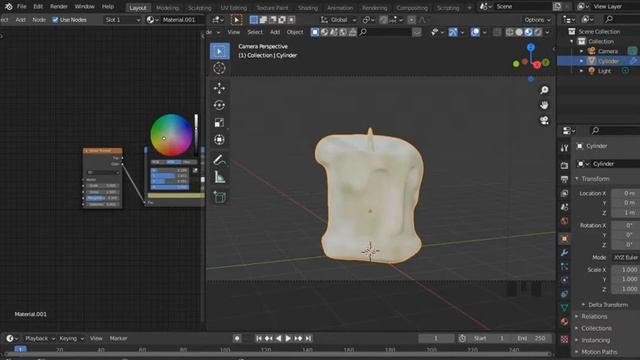Select the Rotate tool
The image size is (640, 360).
click(220, 105)
